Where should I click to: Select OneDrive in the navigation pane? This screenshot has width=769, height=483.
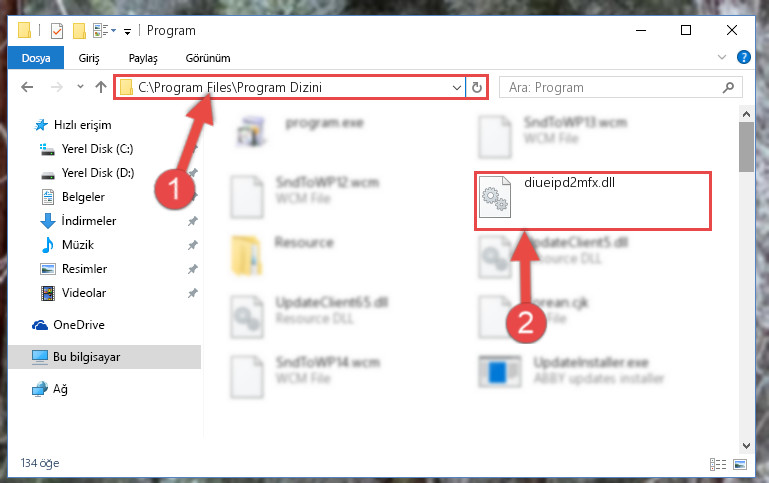(78, 325)
